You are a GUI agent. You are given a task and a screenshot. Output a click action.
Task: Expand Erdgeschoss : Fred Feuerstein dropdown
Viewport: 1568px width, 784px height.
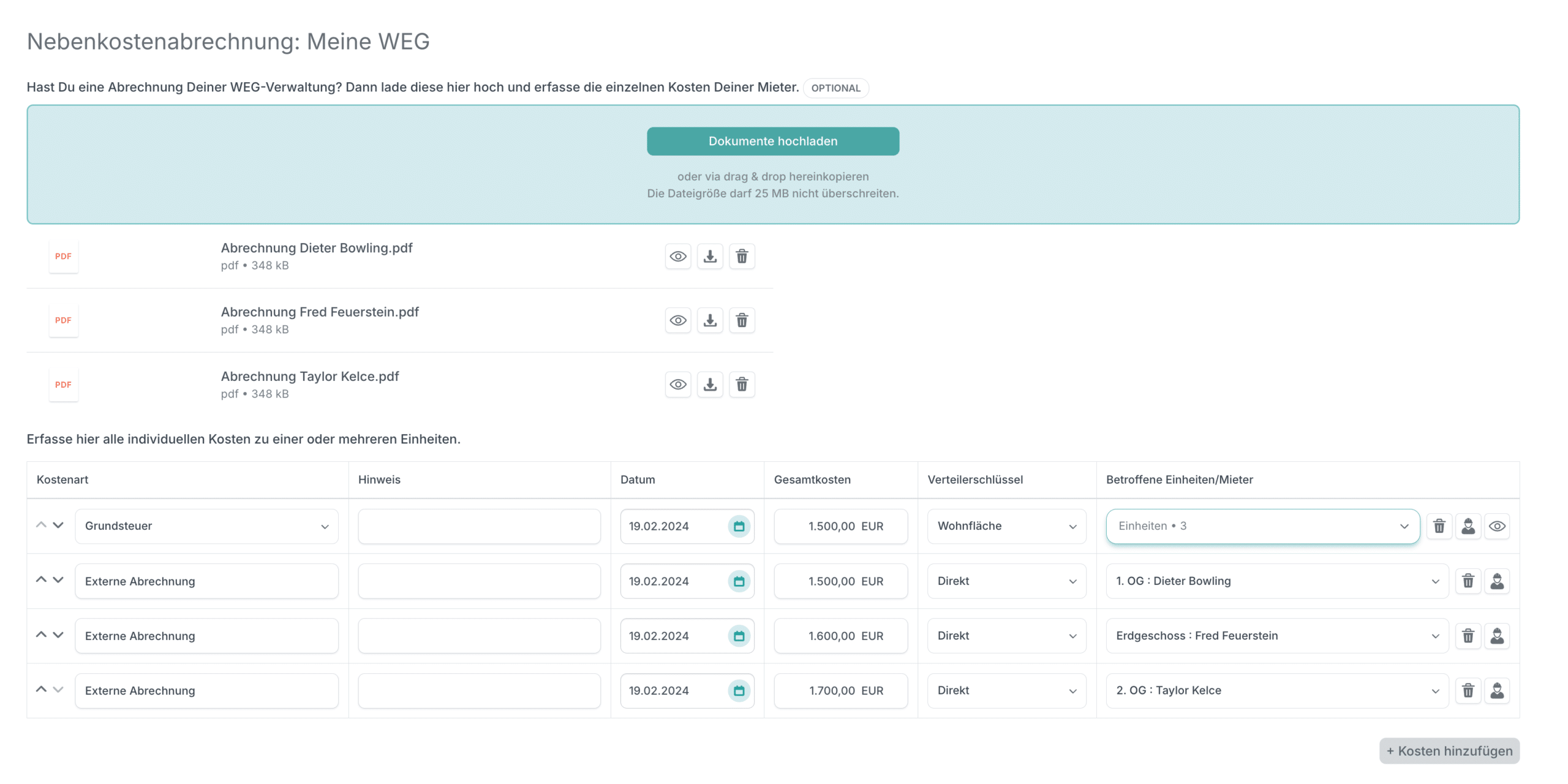1277,636
